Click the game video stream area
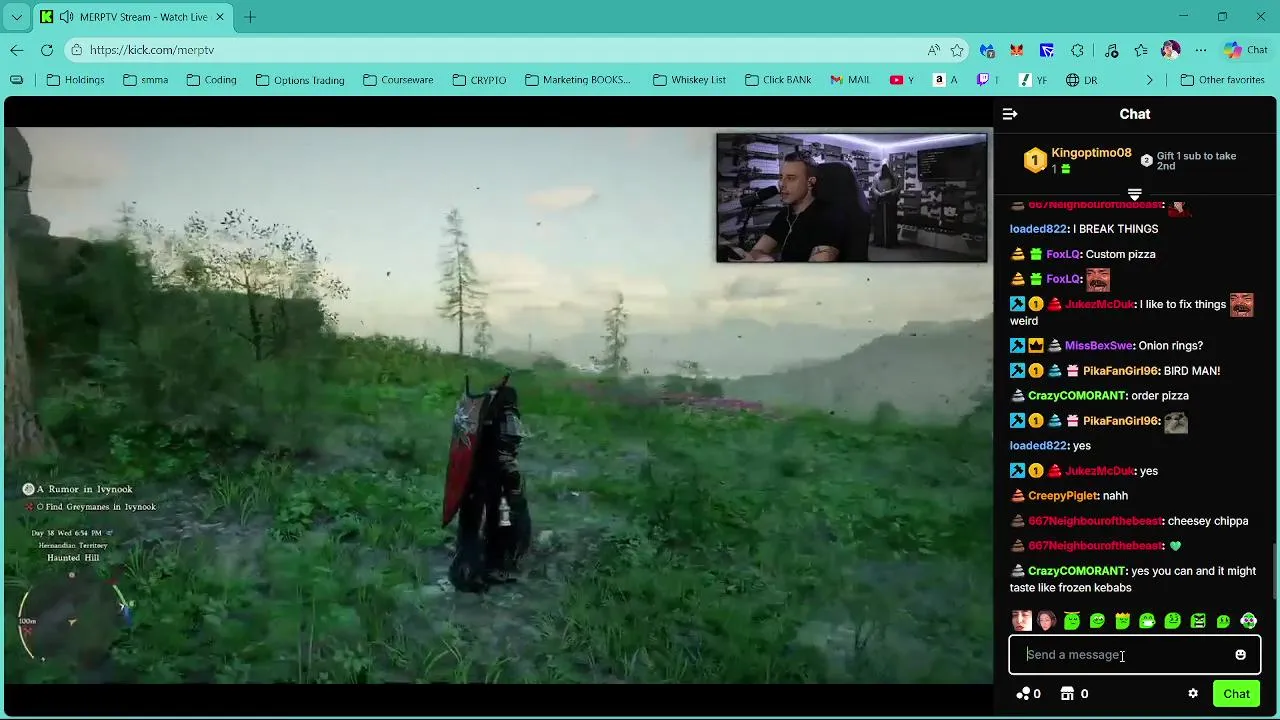1280x720 pixels. click(498, 405)
